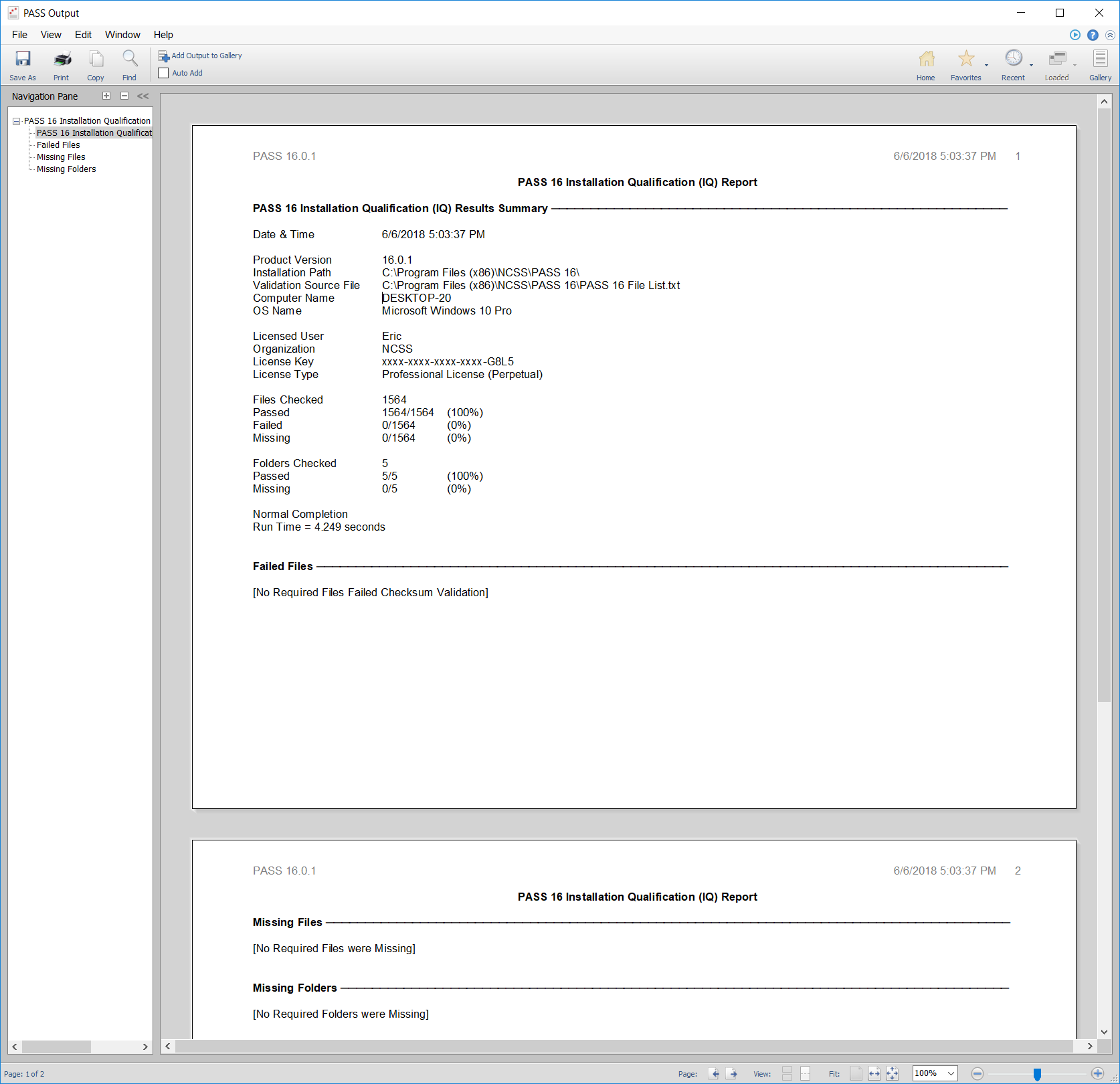Click the blue help question mark
1120x1084 pixels.
coord(1093,35)
